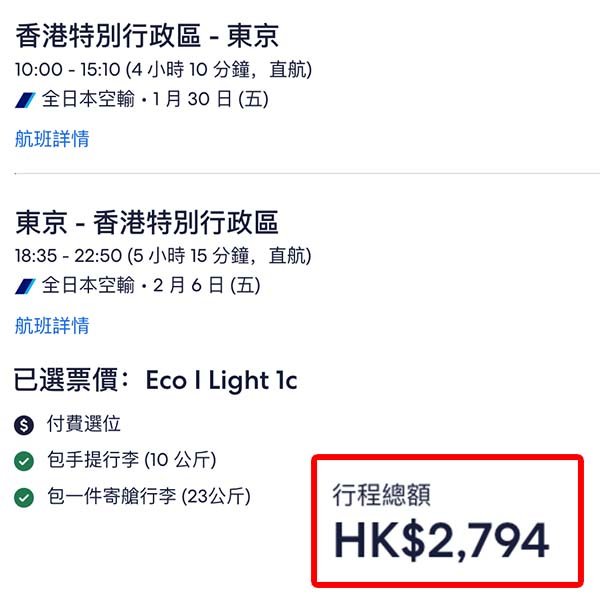This screenshot has width=600, height=600.
Task: Click the 行程總額 trip total label
Action: 382,495
